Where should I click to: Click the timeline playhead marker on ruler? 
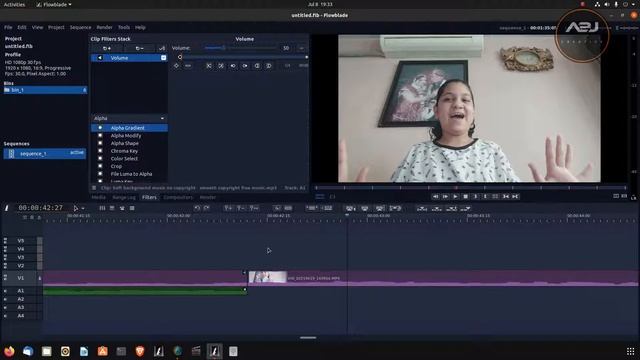[x=347, y=216]
